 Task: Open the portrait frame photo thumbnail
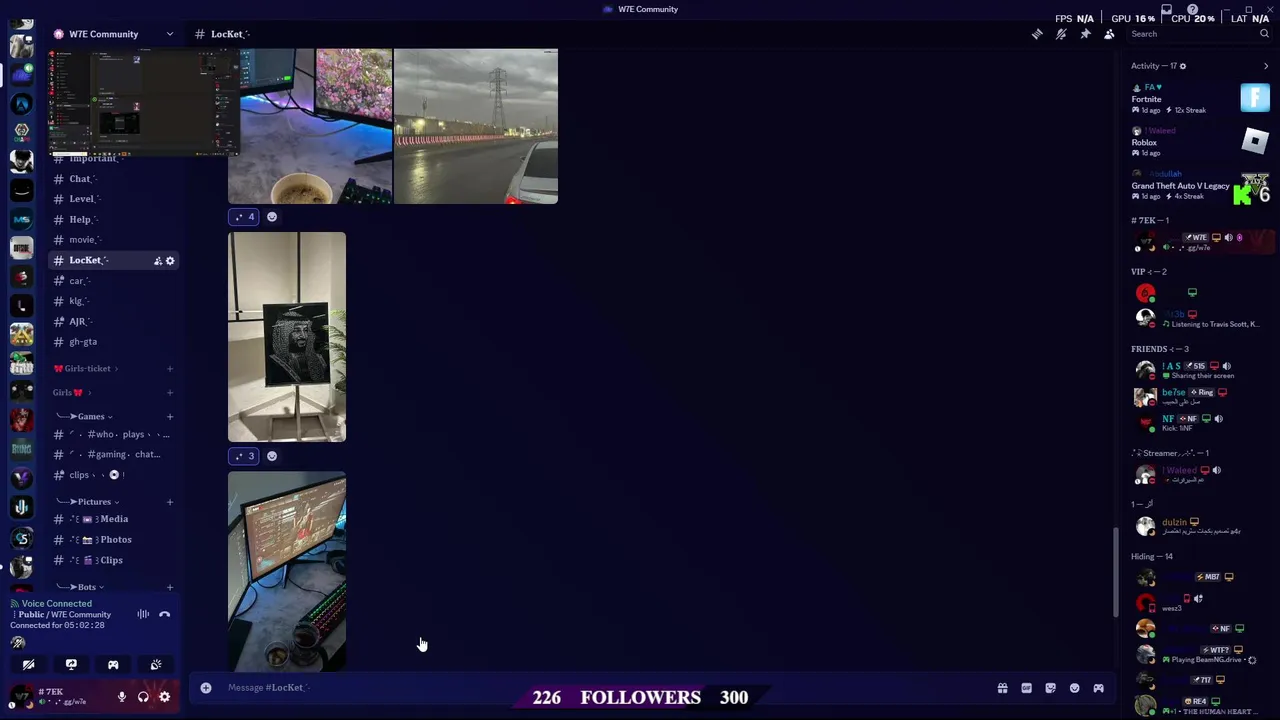(x=287, y=337)
